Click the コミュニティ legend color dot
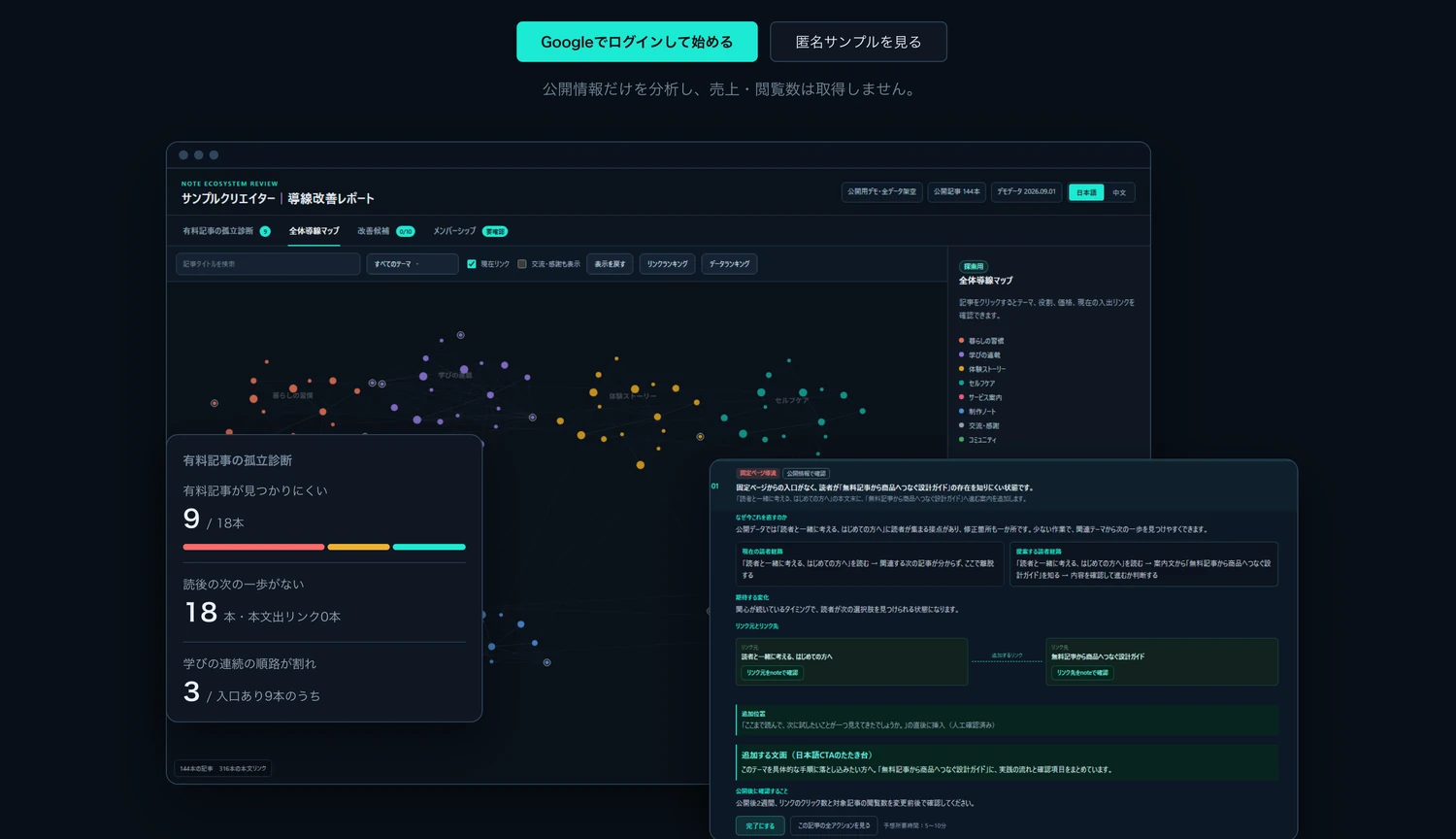The width and height of the screenshot is (1456, 839). pyautogui.click(x=962, y=440)
